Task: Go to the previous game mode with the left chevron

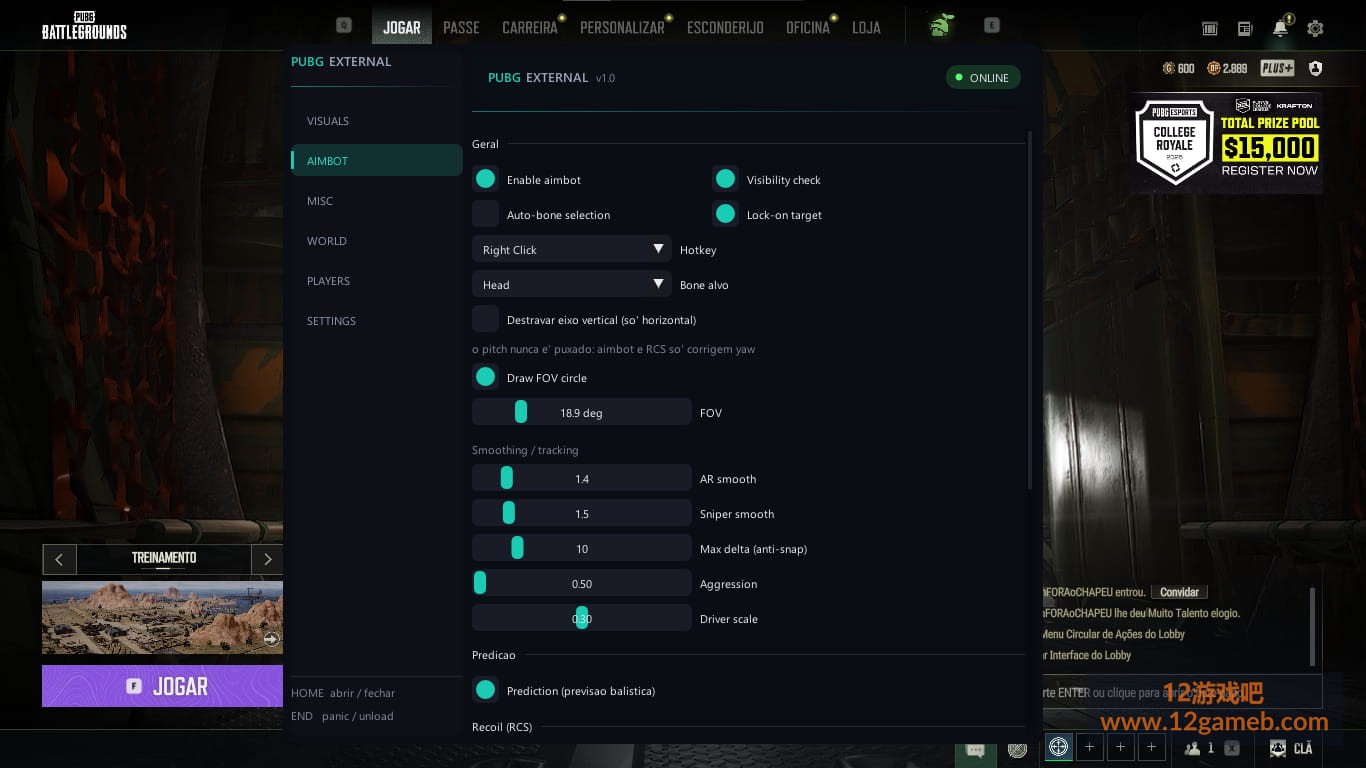Action: [59, 559]
